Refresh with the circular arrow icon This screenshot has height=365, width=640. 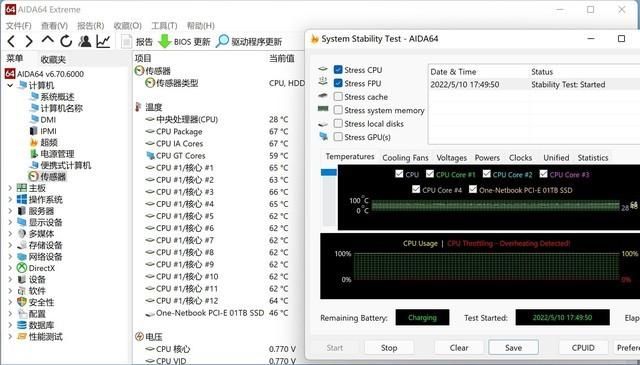coord(66,41)
